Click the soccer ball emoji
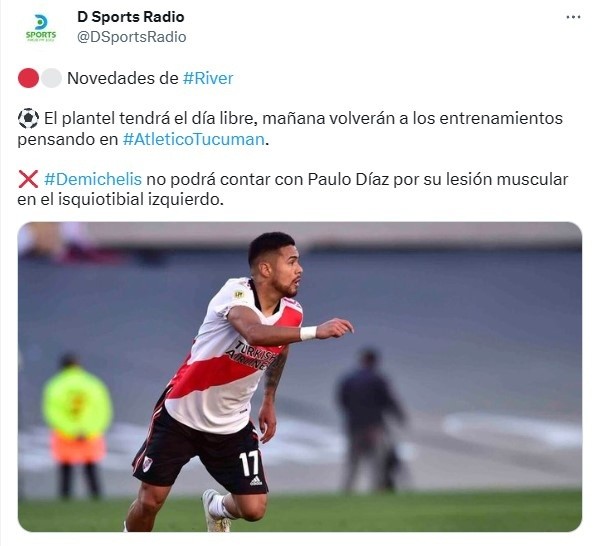Screen dimensions: 599x546 tap(28, 118)
